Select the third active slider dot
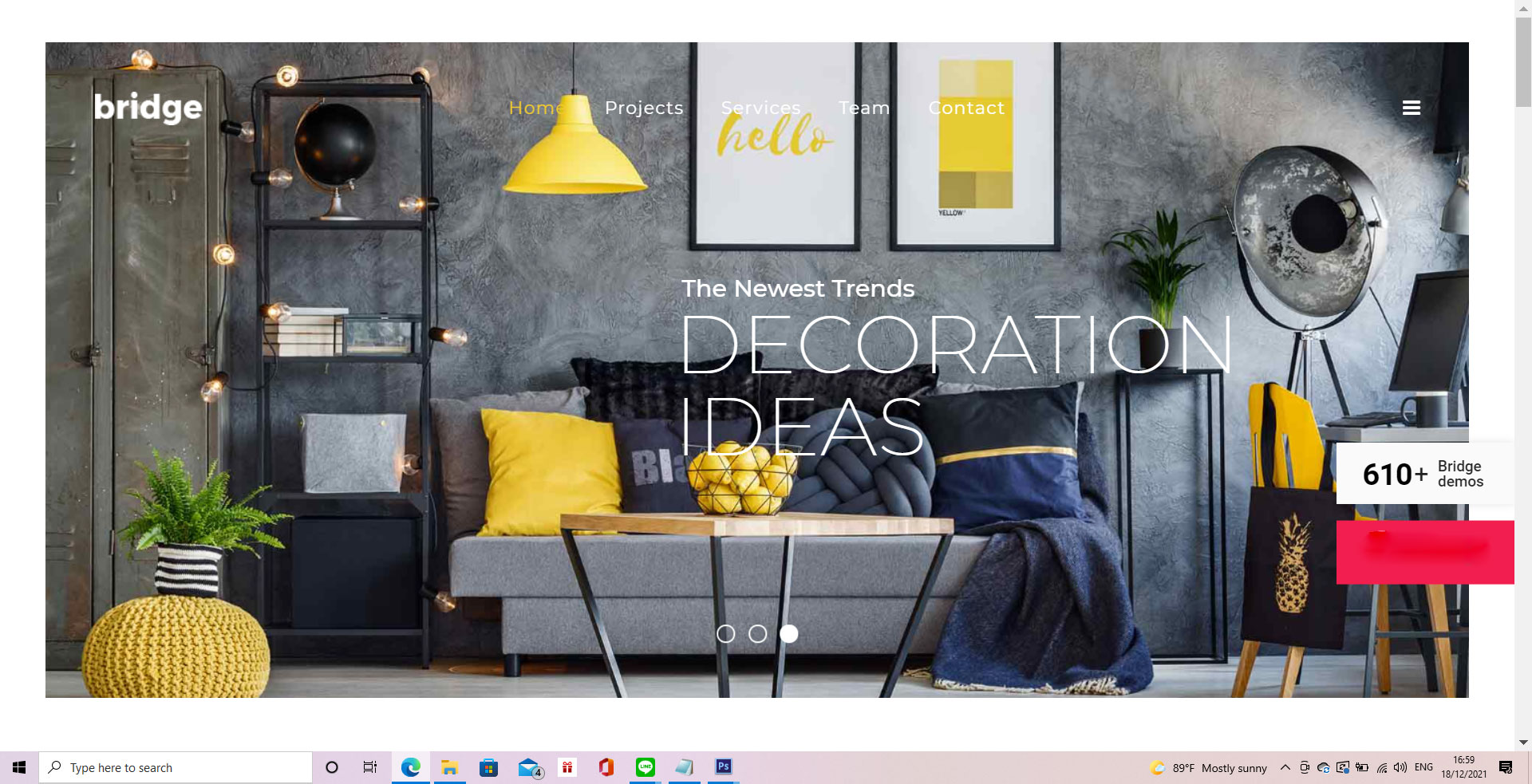 click(788, 633)
